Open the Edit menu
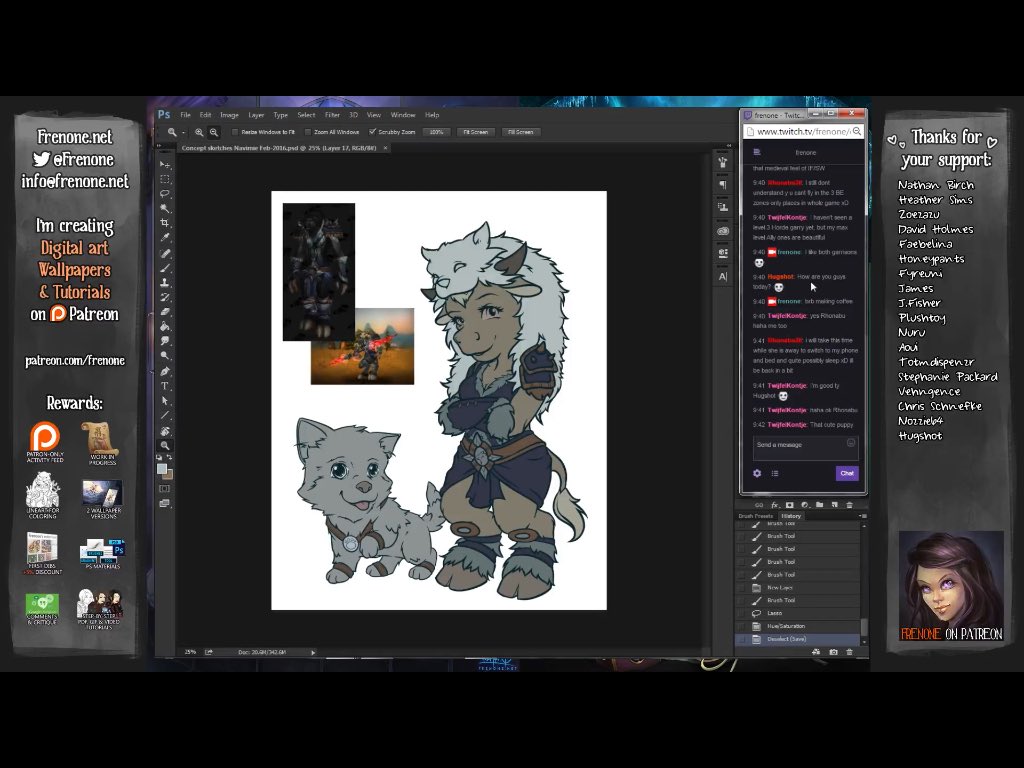 click(x=205, y=115)
